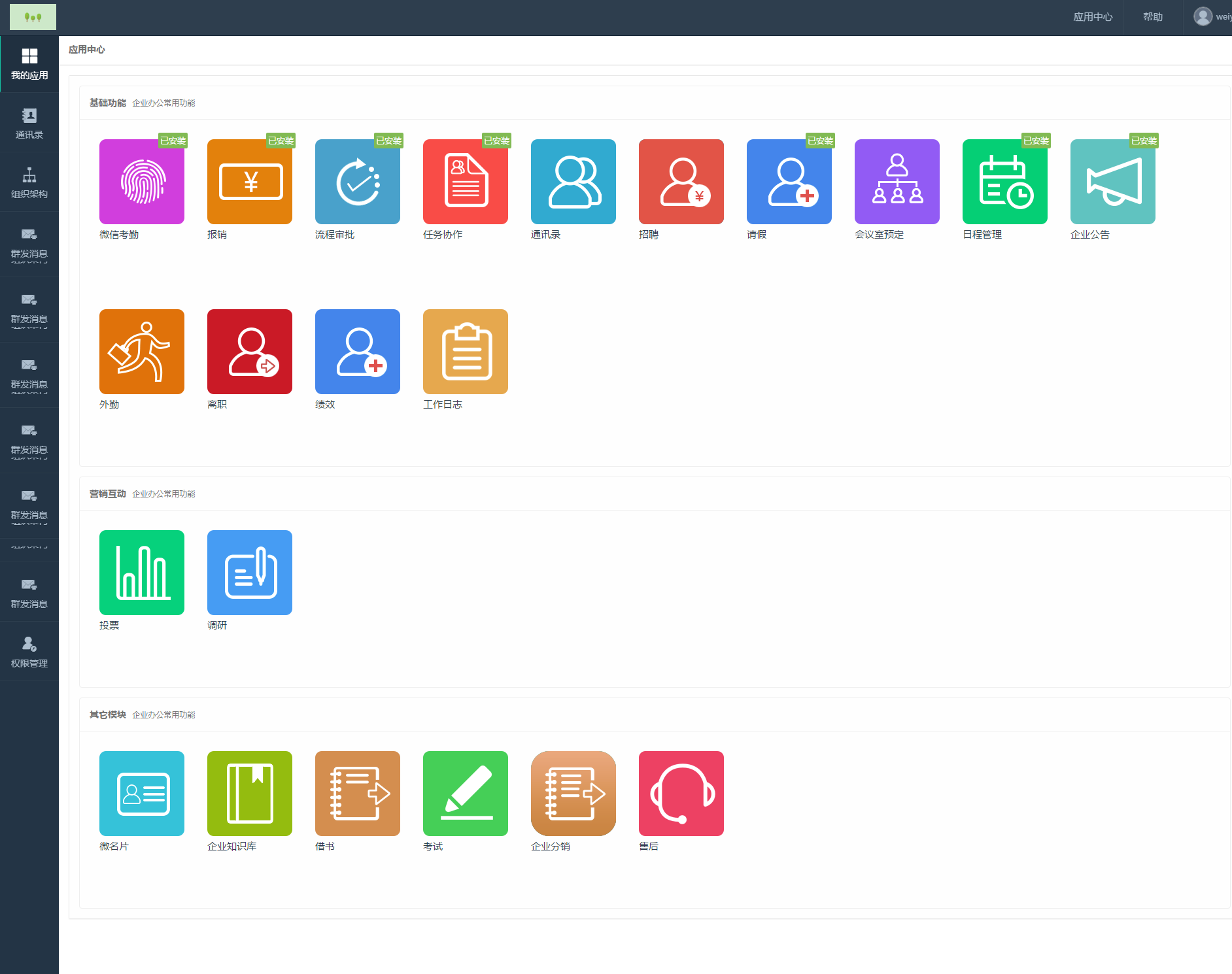Open the 工作日志 clipboard app
This screenshot has height=974, width=1232.
(x=466, y=352)
